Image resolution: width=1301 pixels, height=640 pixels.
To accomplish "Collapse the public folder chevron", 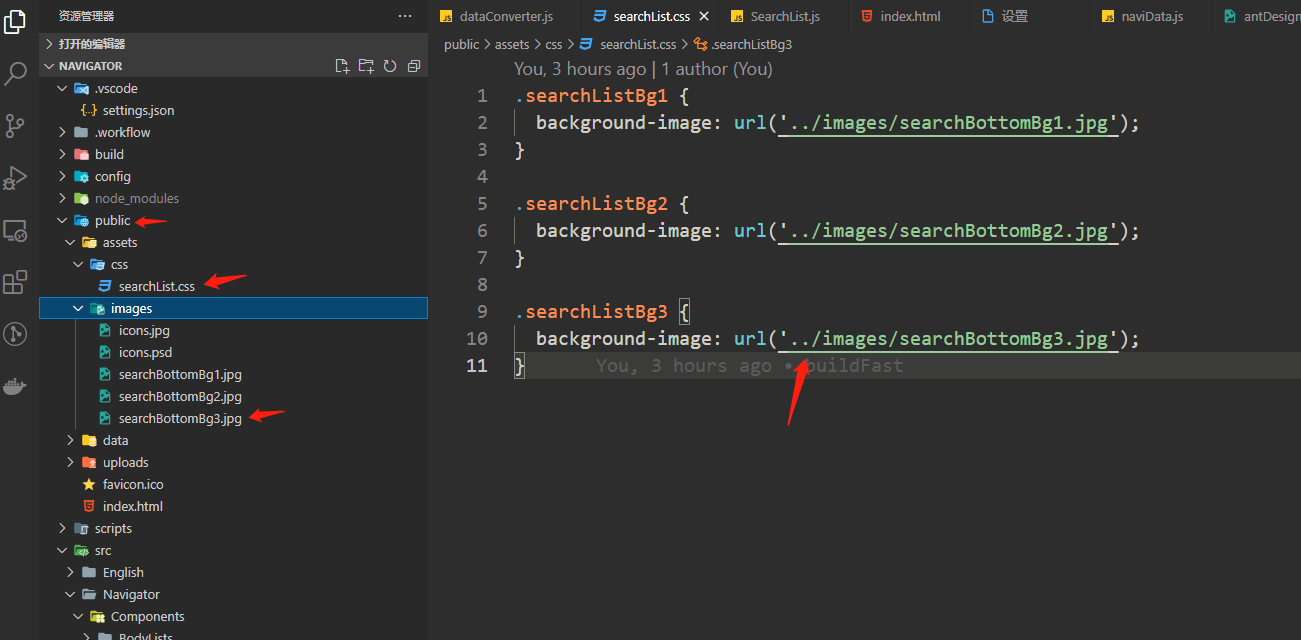I will [x=63, y=220].
